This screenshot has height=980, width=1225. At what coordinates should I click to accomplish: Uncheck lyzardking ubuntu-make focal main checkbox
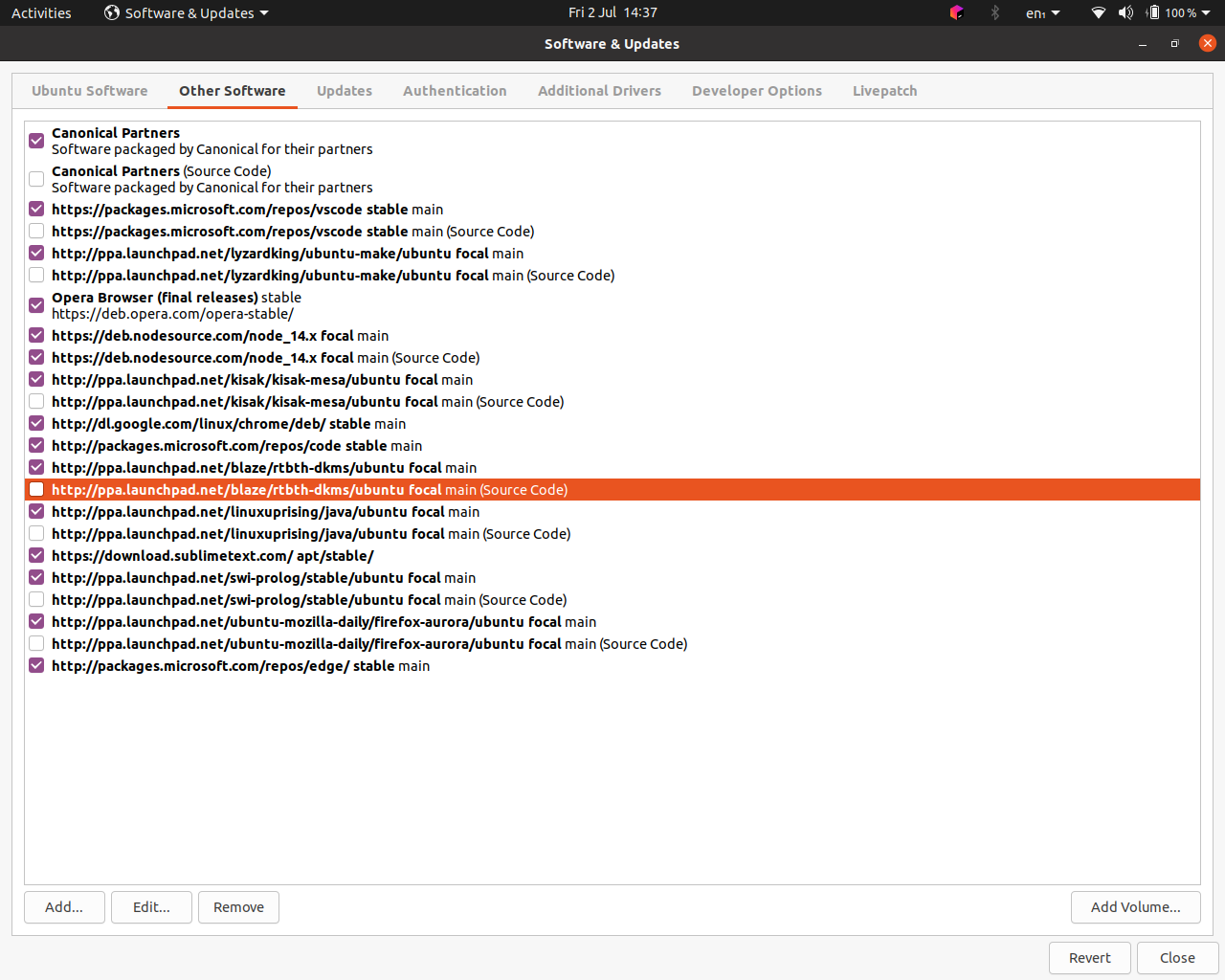36,253
